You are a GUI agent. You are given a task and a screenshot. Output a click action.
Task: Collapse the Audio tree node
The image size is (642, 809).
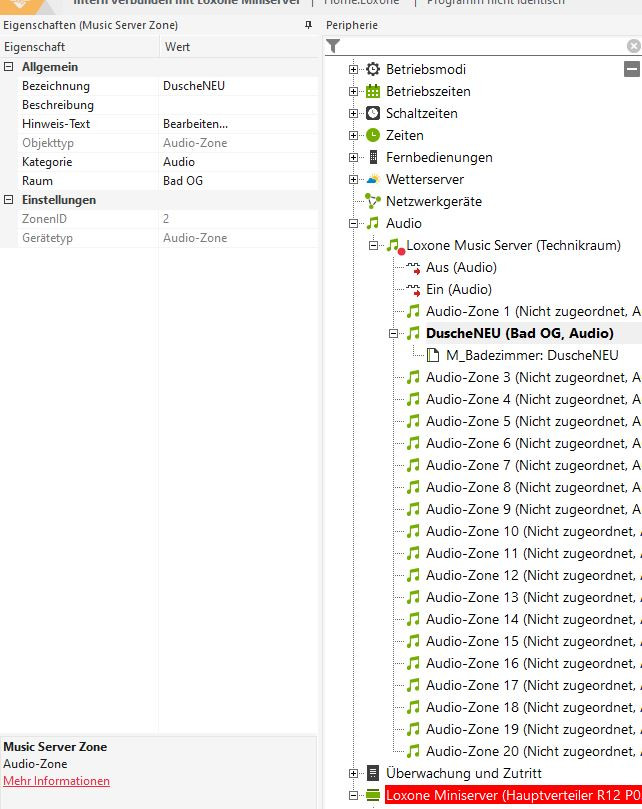coord(353,223)
